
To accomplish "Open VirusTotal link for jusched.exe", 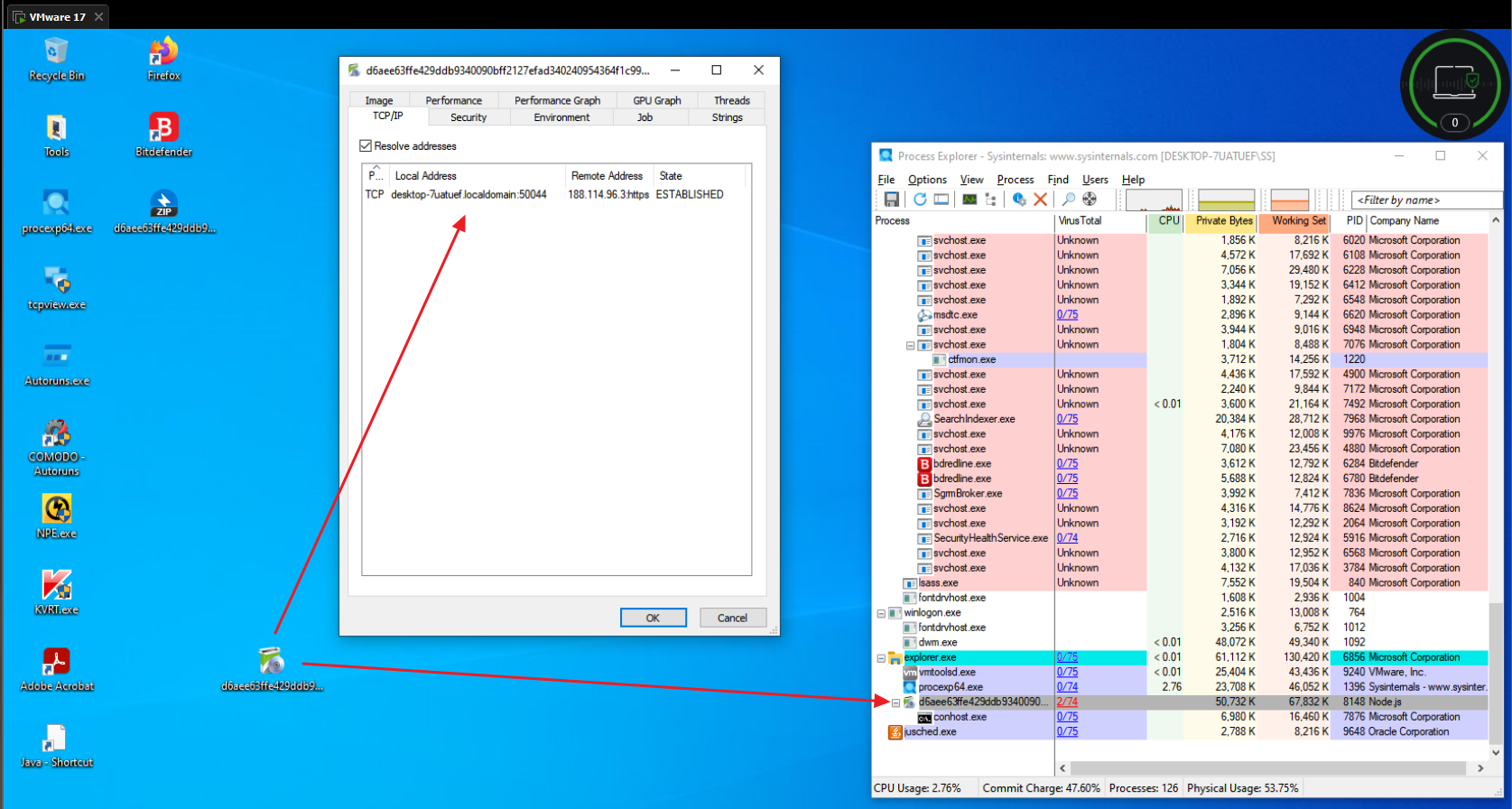I will (x=1067, y=731).
